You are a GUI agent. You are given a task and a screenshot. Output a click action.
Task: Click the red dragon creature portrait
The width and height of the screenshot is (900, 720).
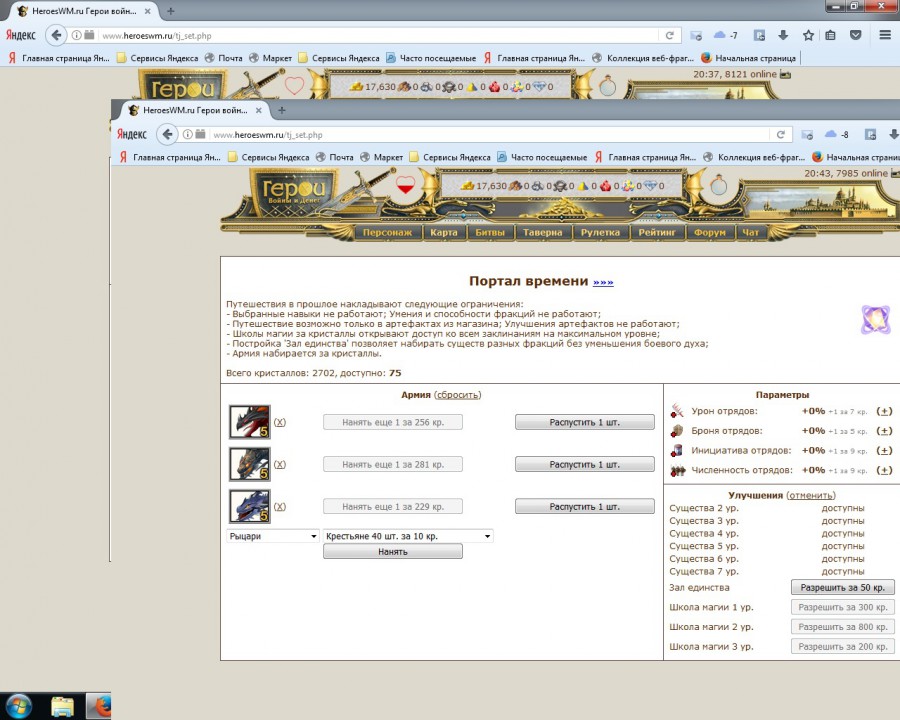pos(249,422)
